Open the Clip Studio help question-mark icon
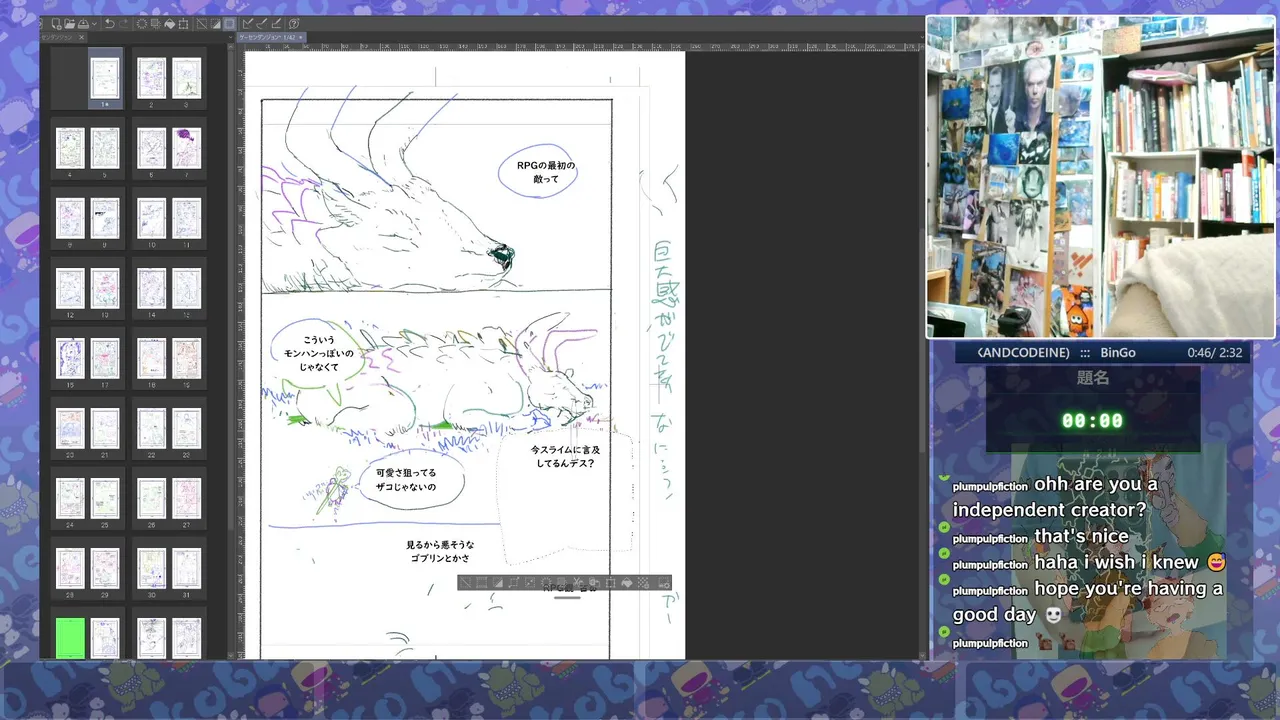The height and width of the screenshot is (720, 1280). (294, 24)
